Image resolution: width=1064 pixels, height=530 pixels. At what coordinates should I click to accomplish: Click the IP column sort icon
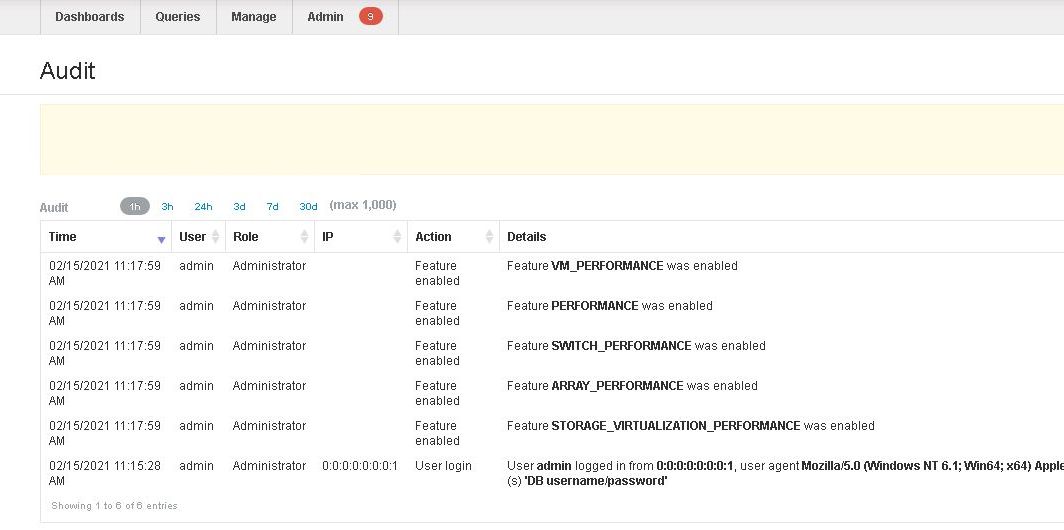click(x=397, y=237)
